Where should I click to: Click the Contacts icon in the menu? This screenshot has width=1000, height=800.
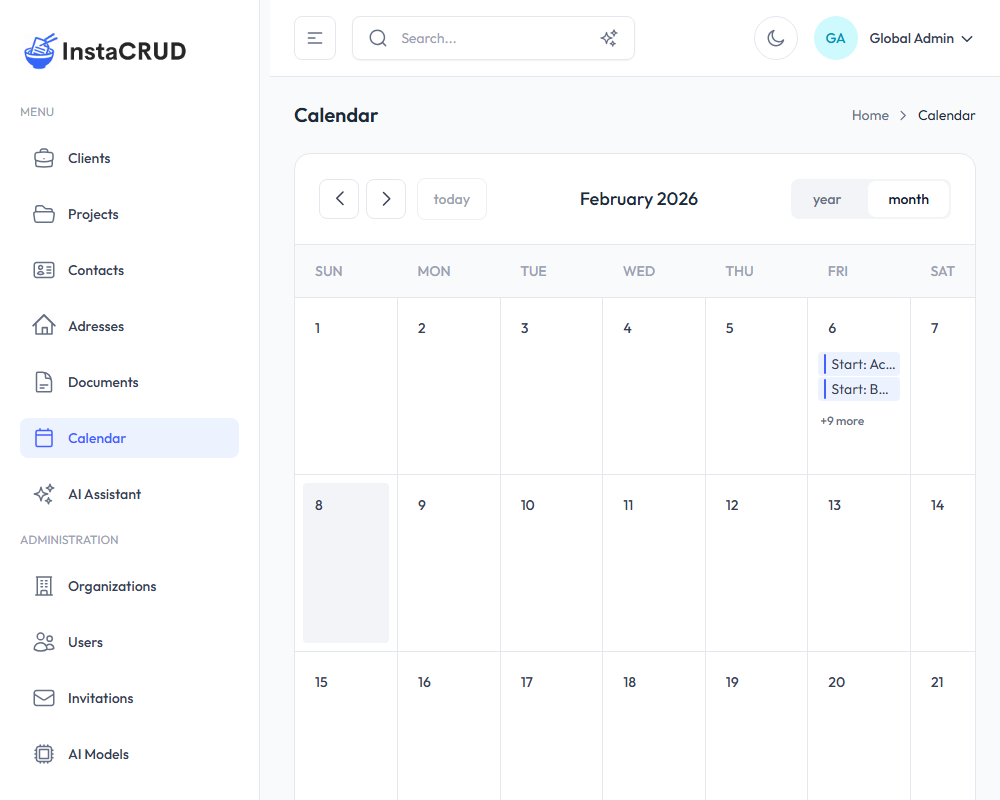(43, 269)
